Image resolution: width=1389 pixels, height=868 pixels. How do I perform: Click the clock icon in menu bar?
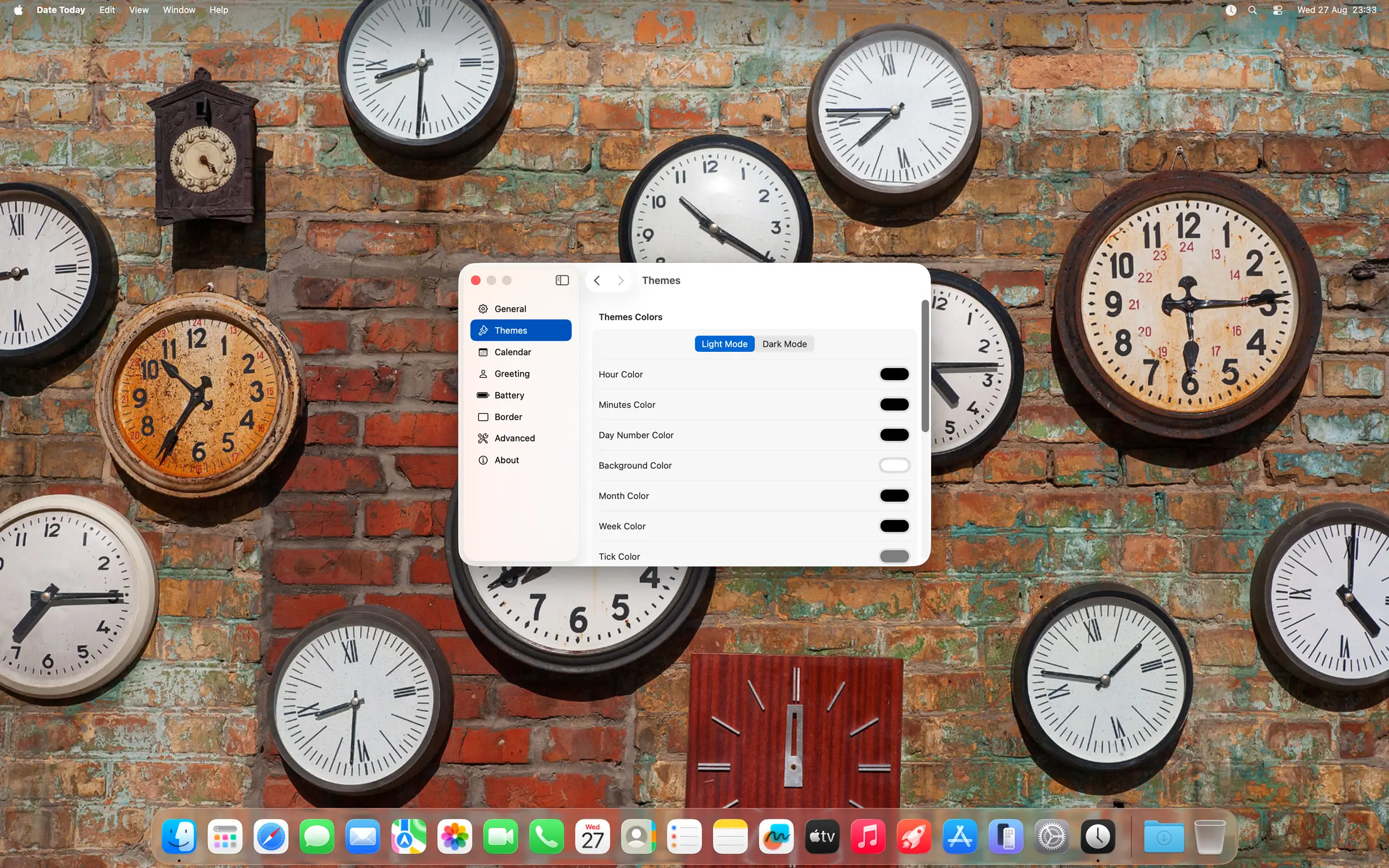click(x=1230, y=10)
